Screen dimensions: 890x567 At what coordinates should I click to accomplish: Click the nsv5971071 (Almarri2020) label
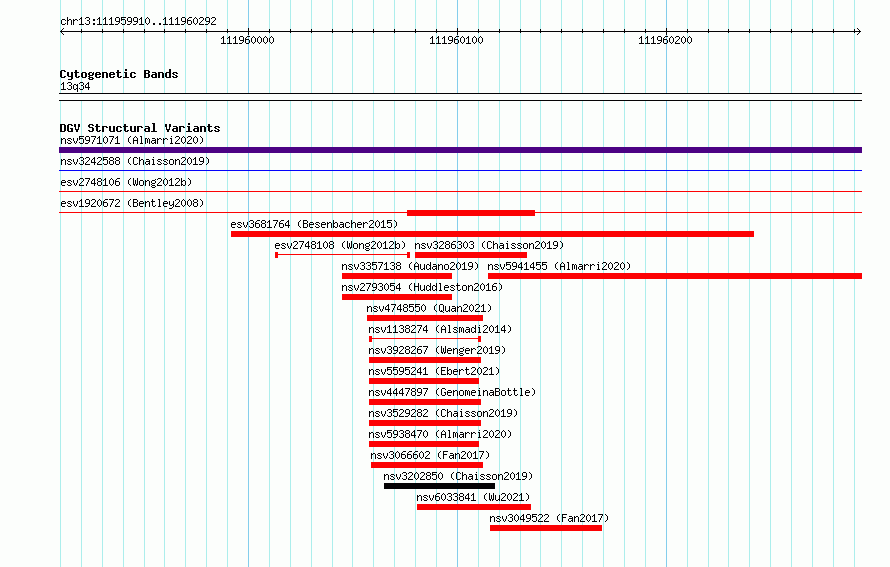pos(132,140)
